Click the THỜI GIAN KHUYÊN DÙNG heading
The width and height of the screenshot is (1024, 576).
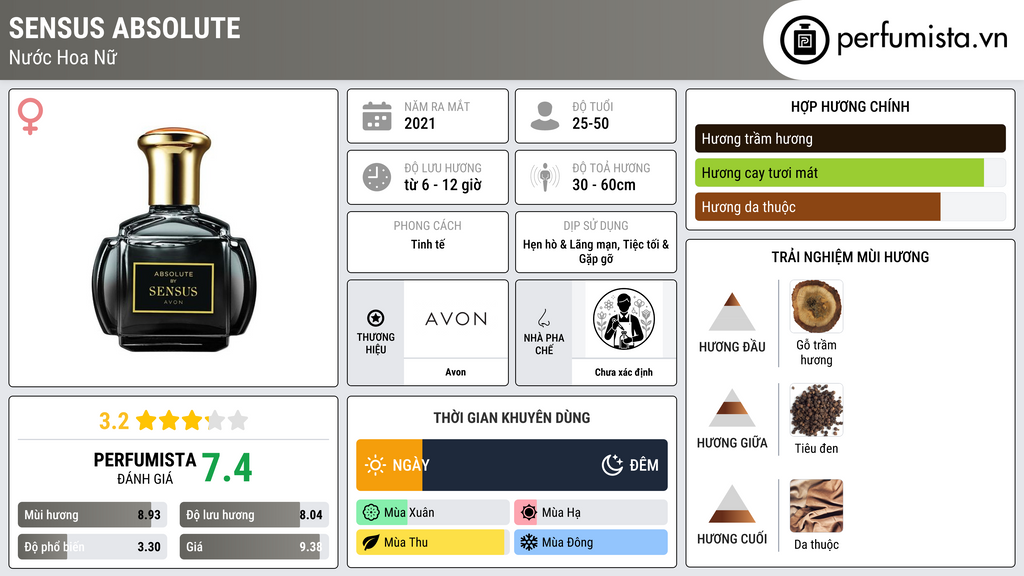512,418
